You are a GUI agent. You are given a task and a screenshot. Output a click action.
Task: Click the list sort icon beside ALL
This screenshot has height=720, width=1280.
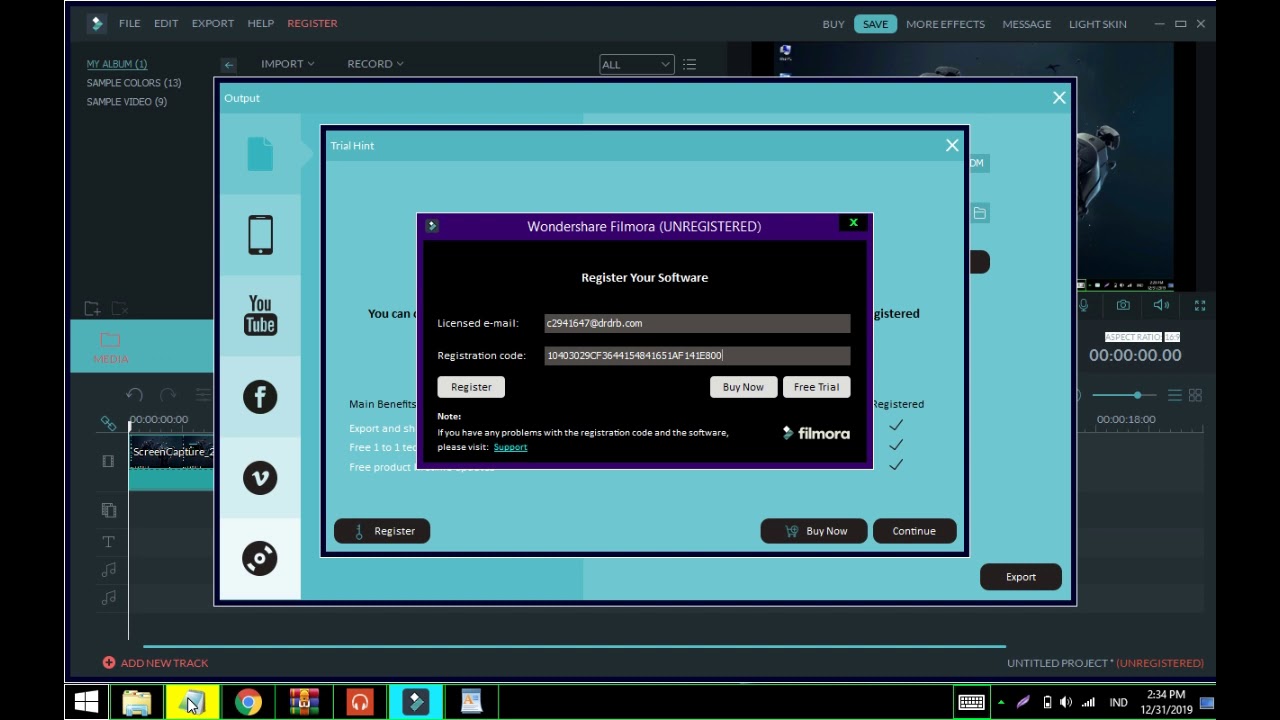689,65
